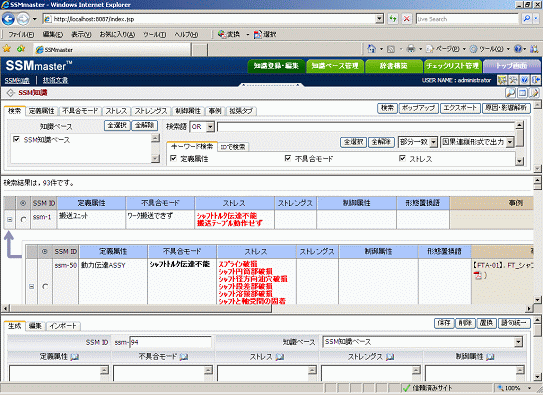Toggle the 不具合モード keyword checkbox
543x395 pixels.
[288, 158]
